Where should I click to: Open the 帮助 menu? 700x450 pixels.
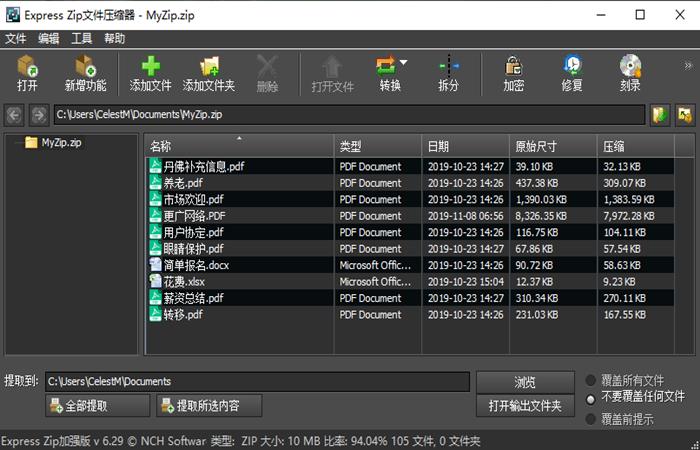(115, 39)
